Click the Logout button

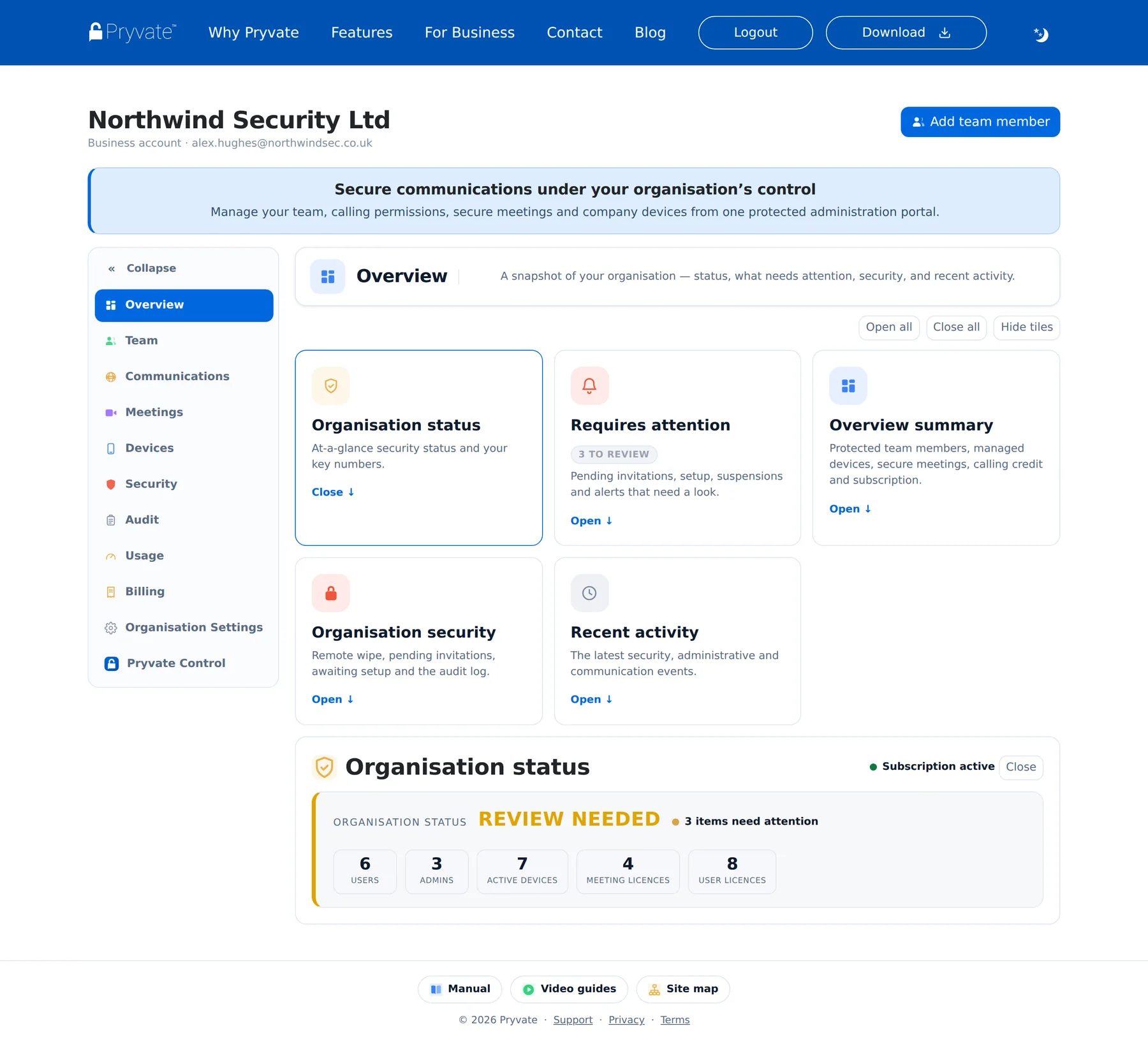point(756,33)
